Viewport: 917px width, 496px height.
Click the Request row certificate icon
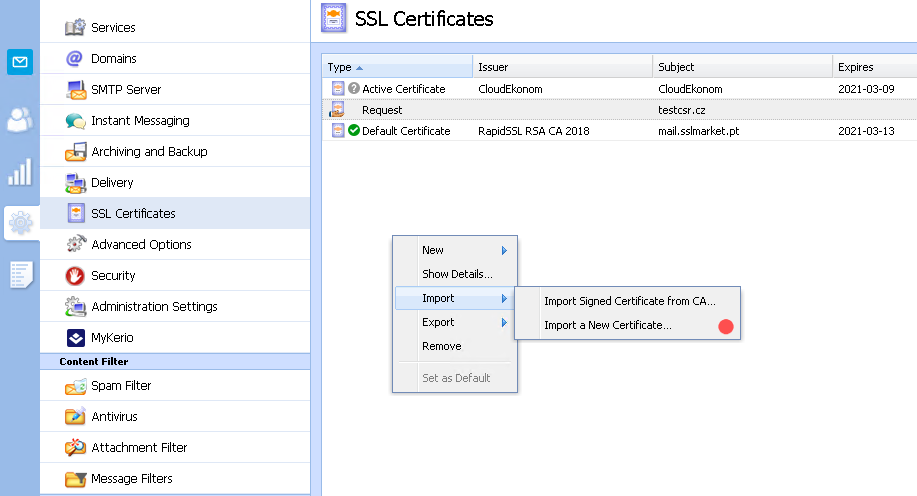pos(337,109)
